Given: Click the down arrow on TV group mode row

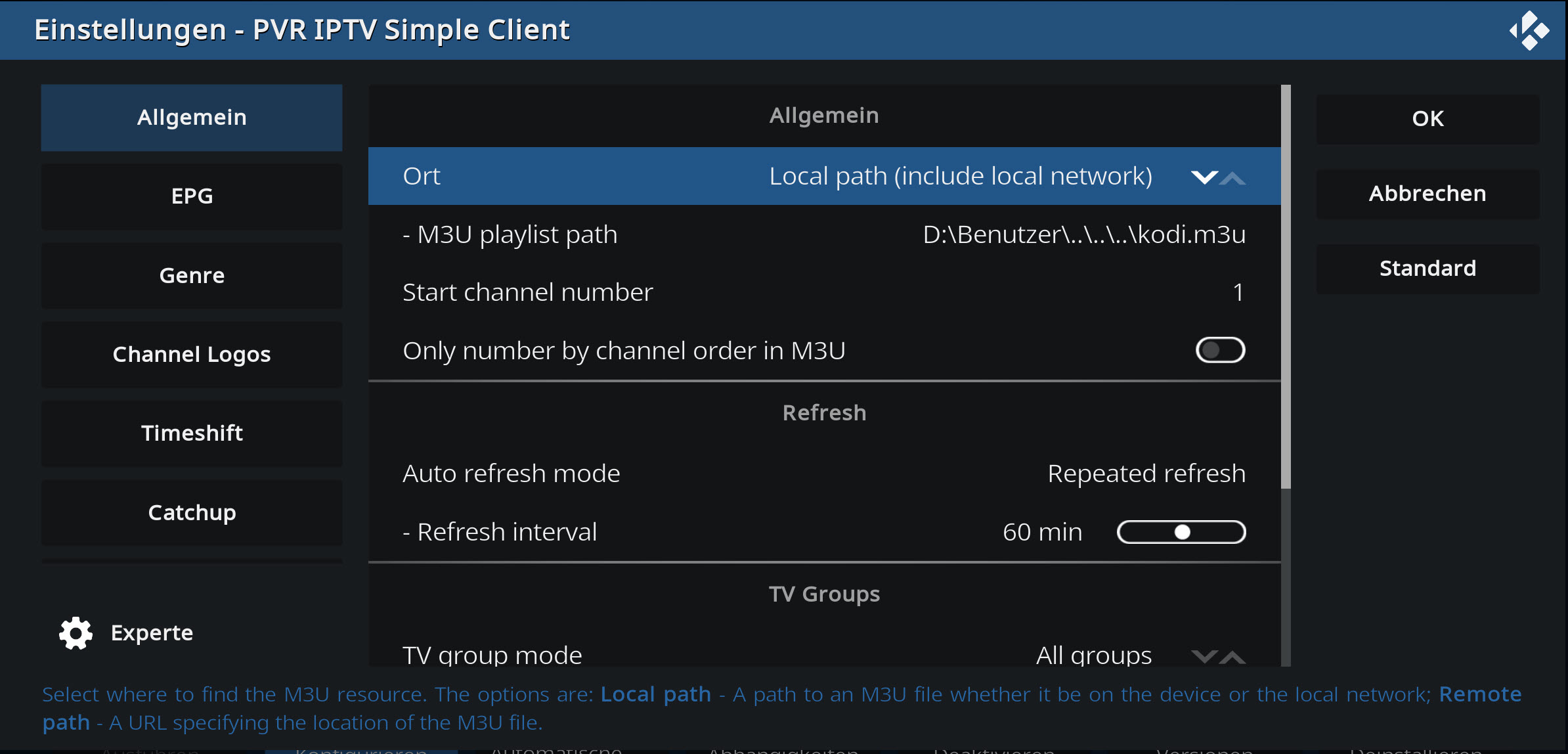Looking at the screenshot, I should coord(1204,656).
